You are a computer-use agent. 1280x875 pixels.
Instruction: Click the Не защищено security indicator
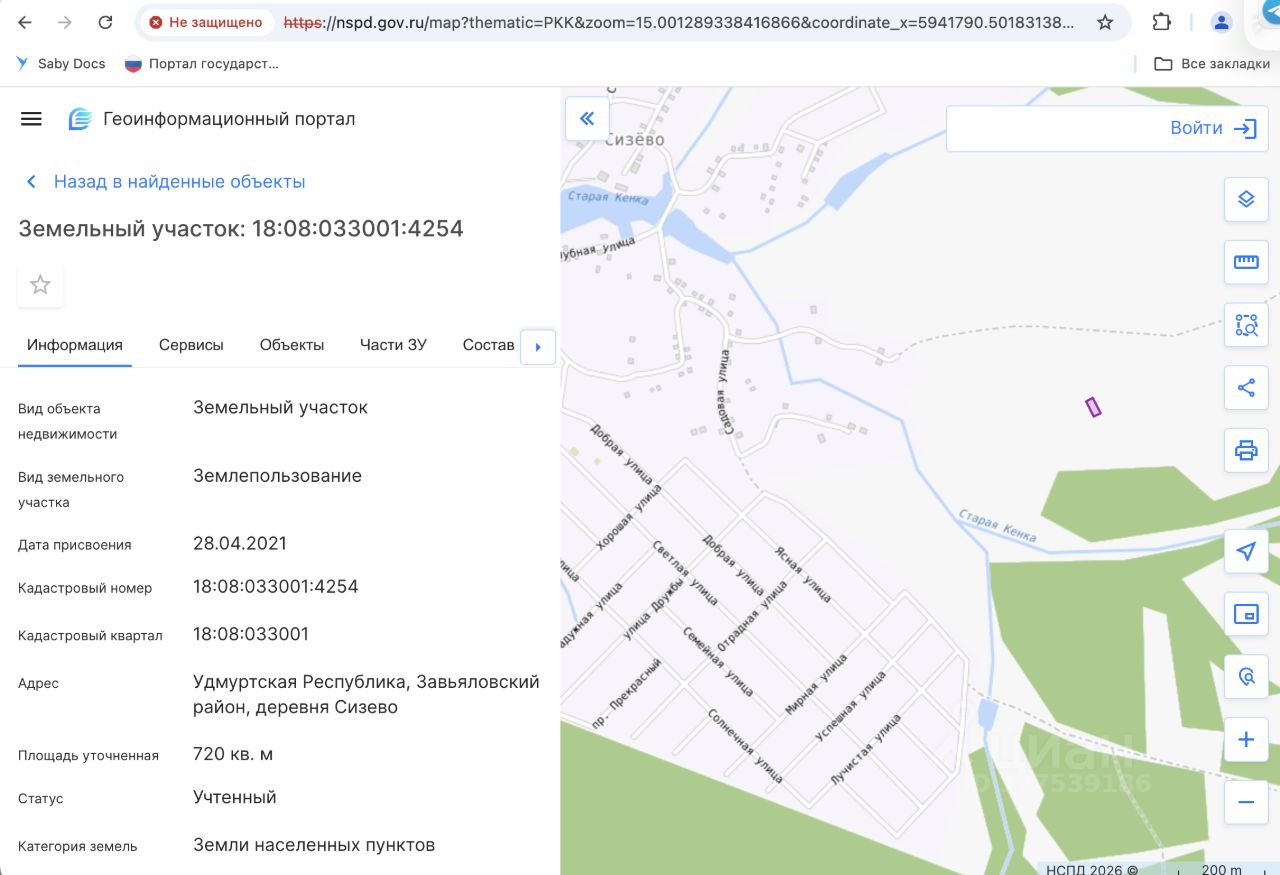pyautogui.click(x=205, y=22)
